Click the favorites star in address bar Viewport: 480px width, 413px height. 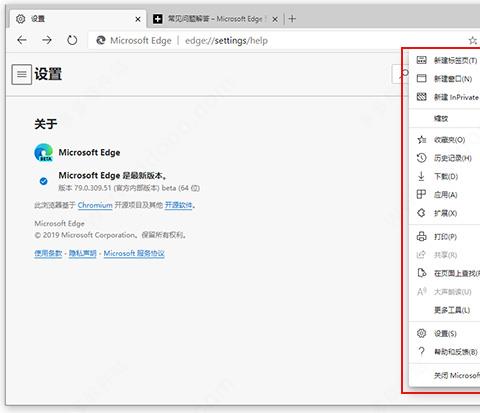[473, 41]
